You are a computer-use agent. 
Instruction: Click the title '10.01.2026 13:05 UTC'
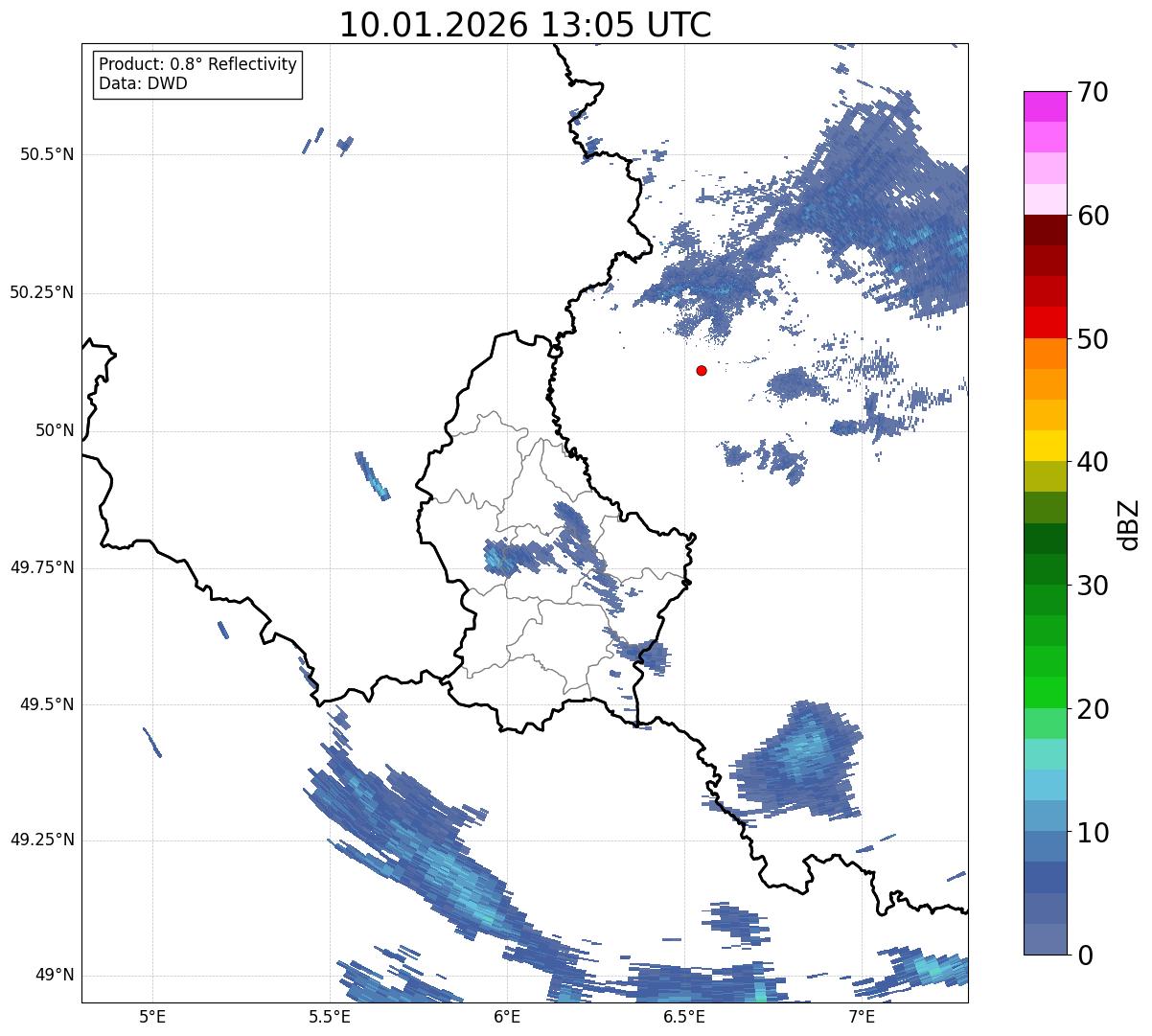(x=525, y=25)
